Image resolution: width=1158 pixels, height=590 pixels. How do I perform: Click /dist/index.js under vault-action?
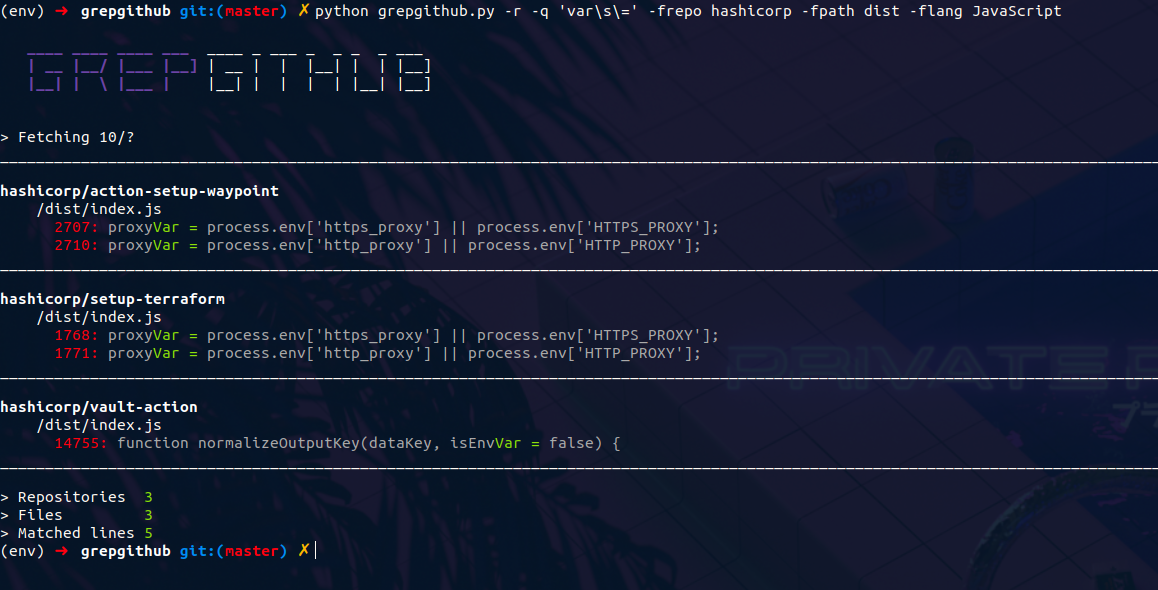tap(99, 425)
